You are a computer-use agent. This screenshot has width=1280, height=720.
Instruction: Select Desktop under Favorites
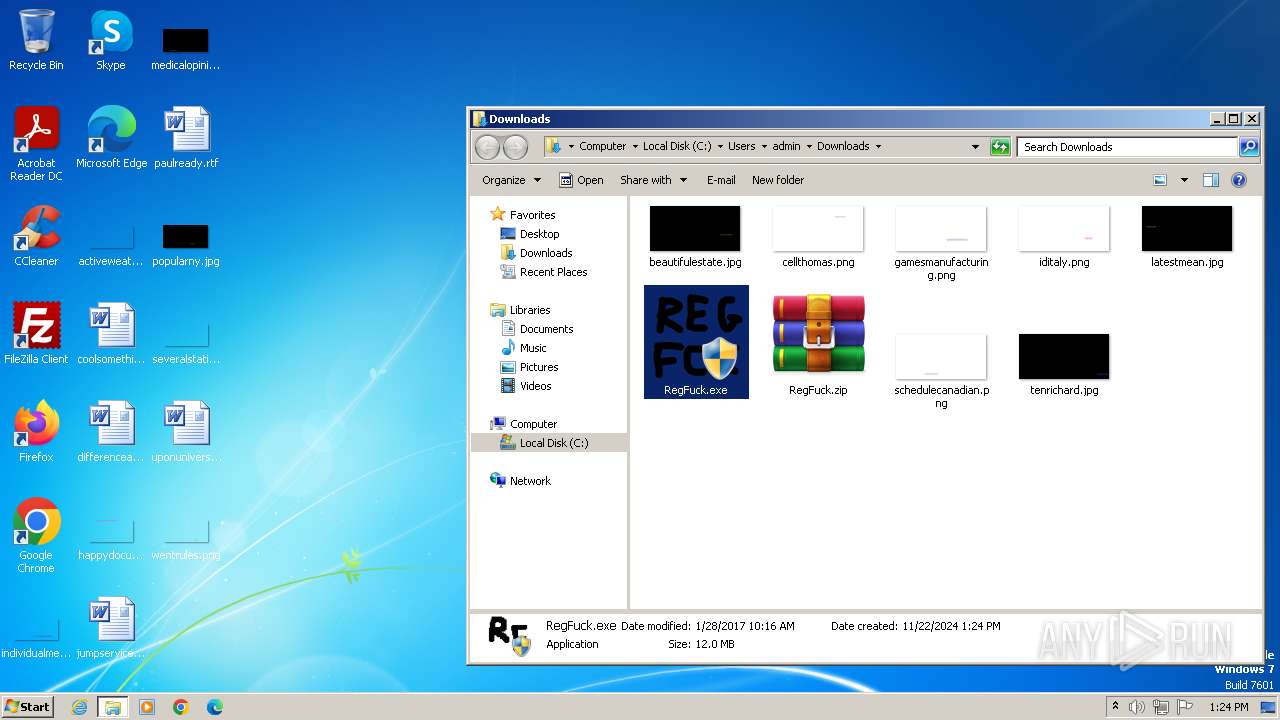539,234
